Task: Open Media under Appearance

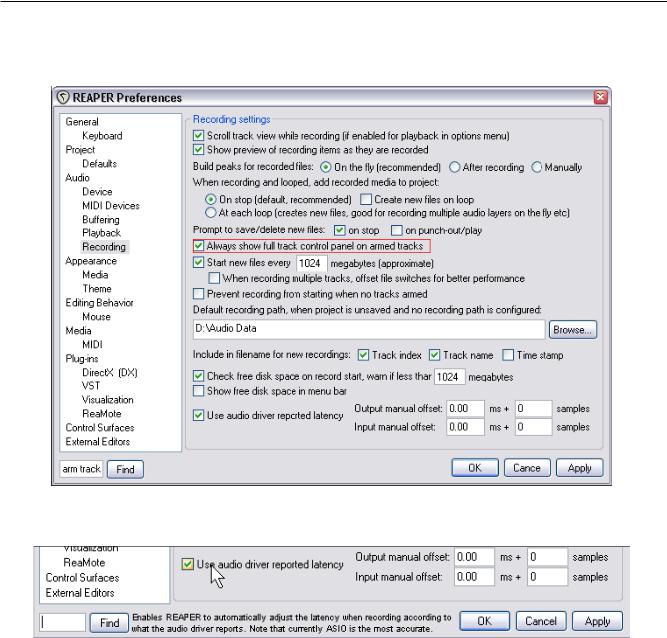Action: [x=95, y=275]
